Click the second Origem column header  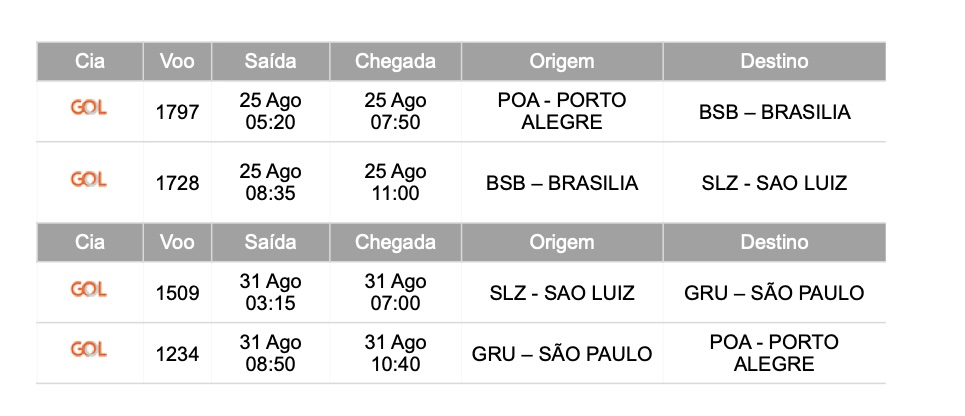click(x=561, y=242)
